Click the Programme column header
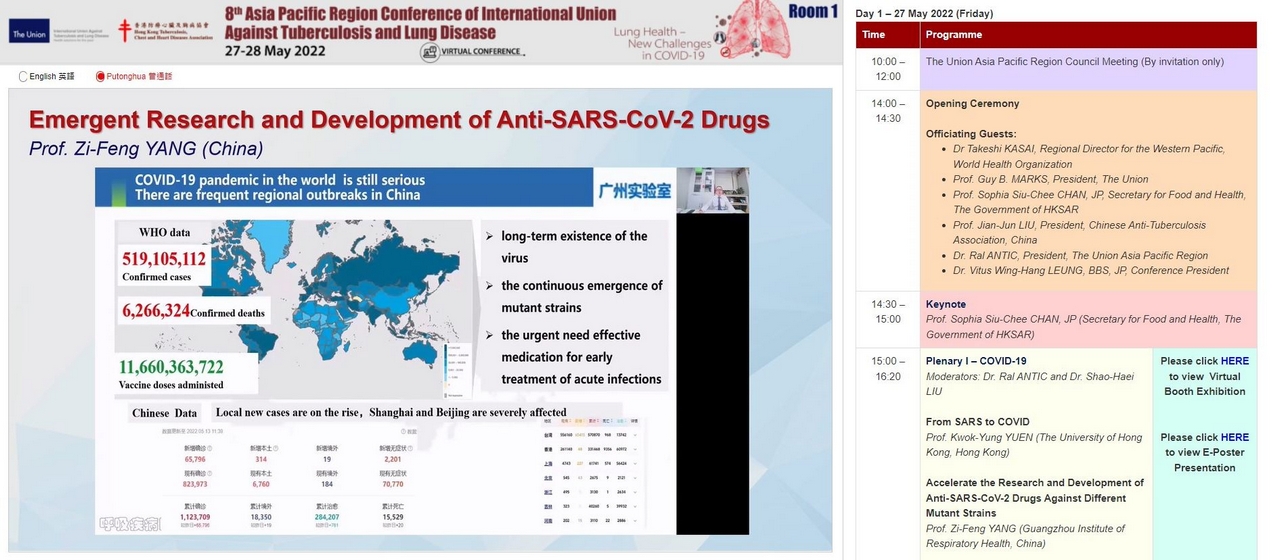This screenshot has width=1280, height=560. pyautogui.click(x=954, y=35)
